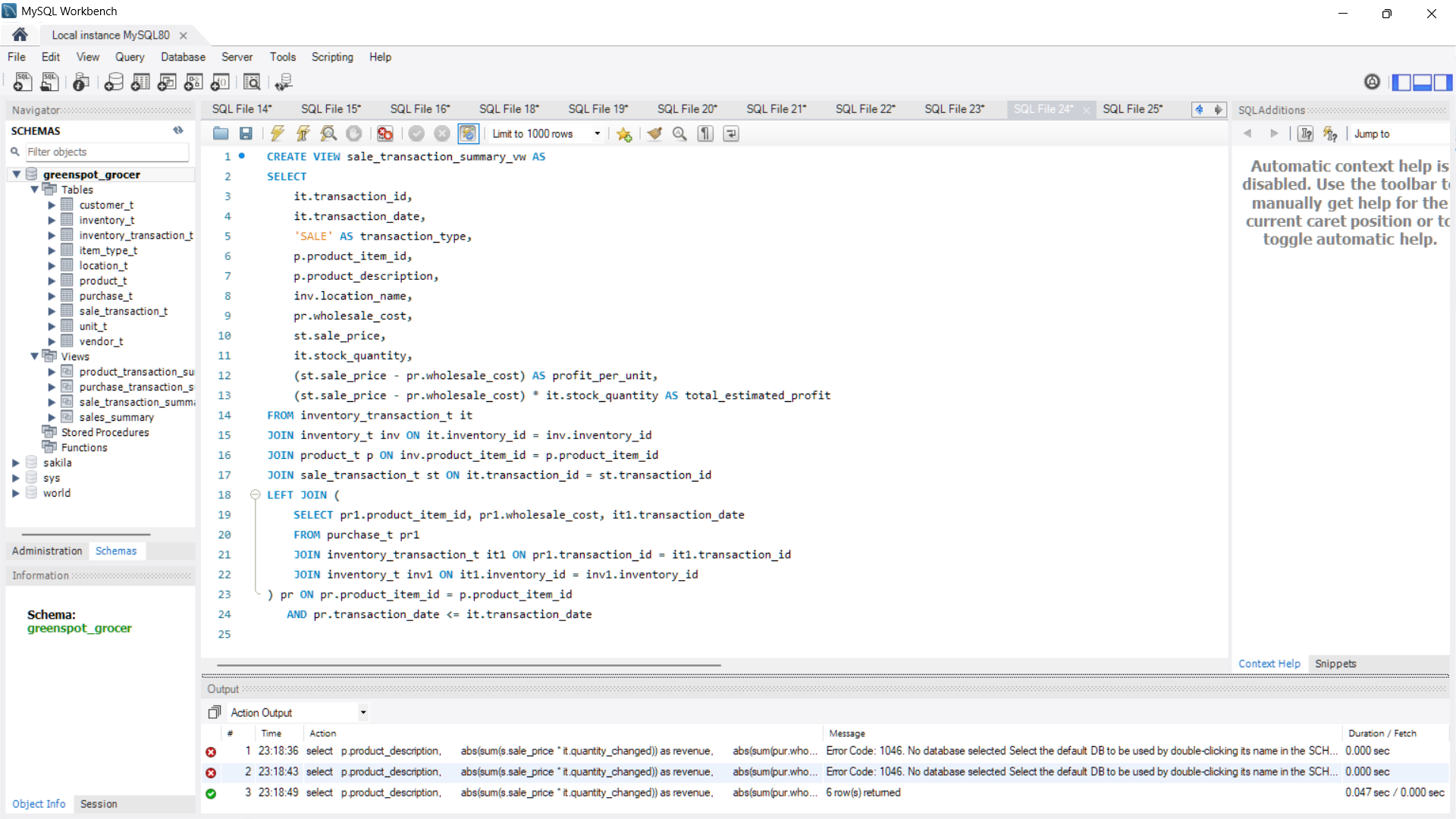This screenshot has height=819, width=1456.
Task: Collapse the Views folder
Action: coord(34,356)
